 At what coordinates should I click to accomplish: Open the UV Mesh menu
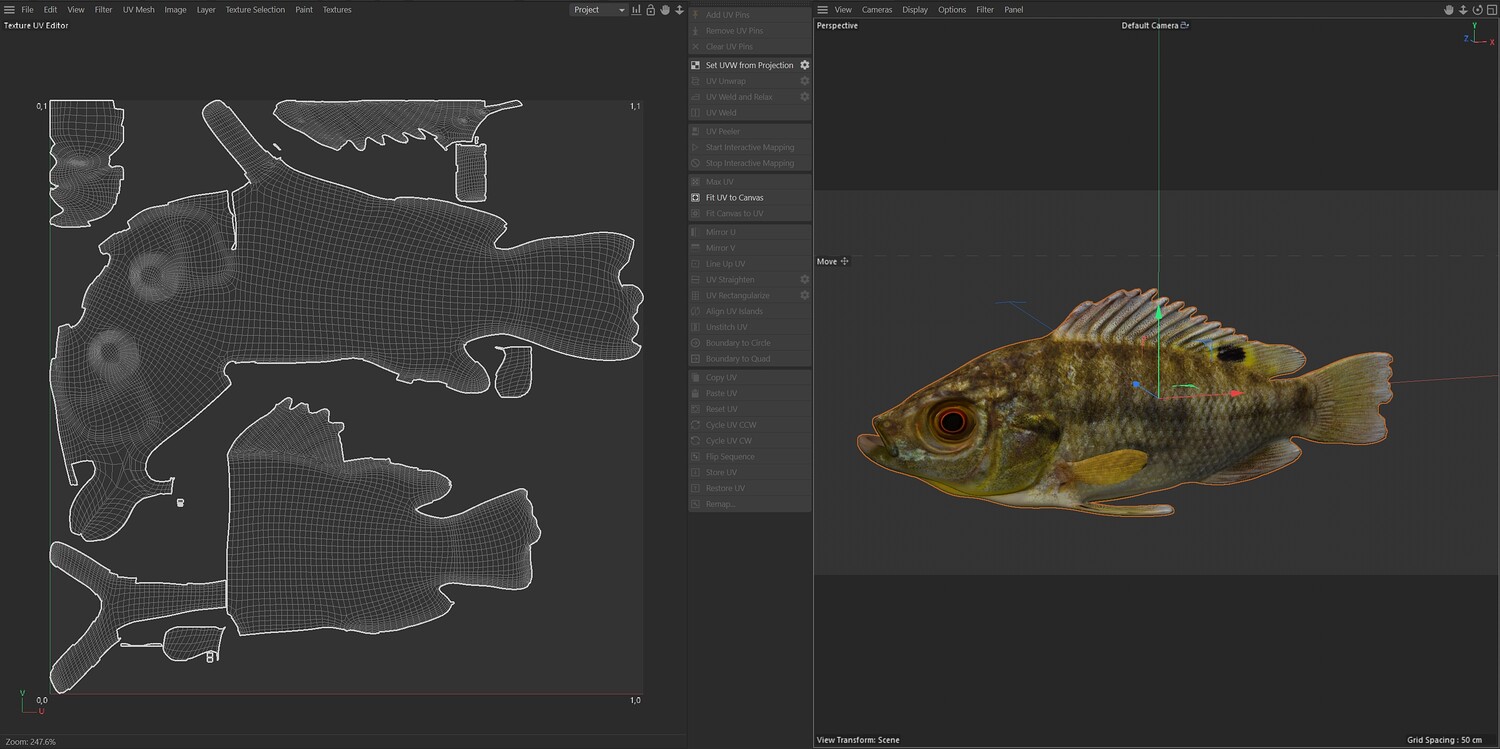coord(139,10)
